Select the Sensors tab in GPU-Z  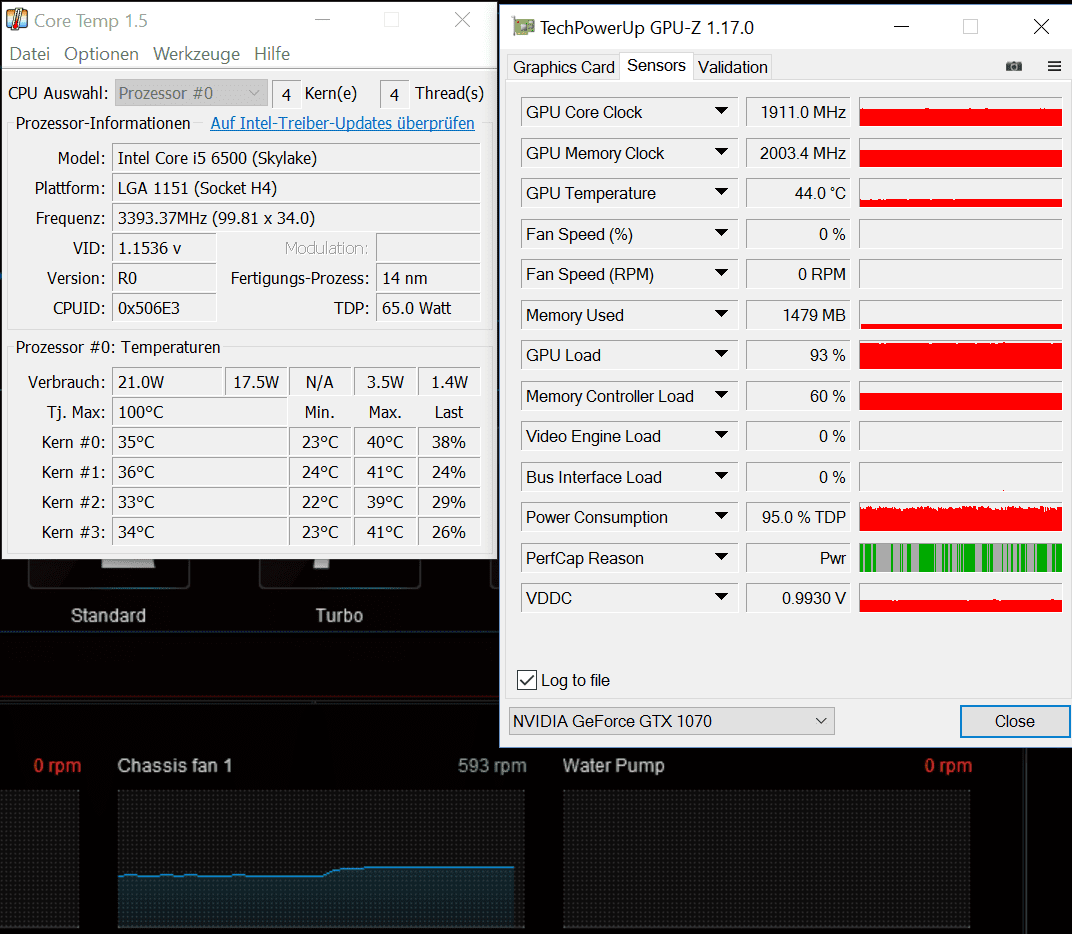pos(656,66)
